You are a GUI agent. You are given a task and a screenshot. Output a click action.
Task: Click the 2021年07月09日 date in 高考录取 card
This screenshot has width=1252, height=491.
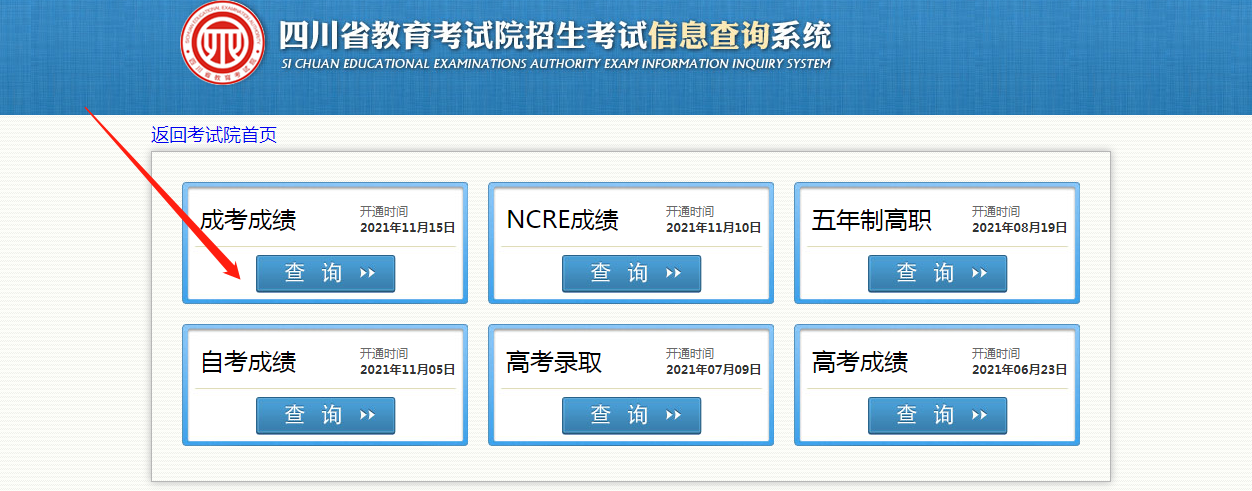click(x=713, y=370)
